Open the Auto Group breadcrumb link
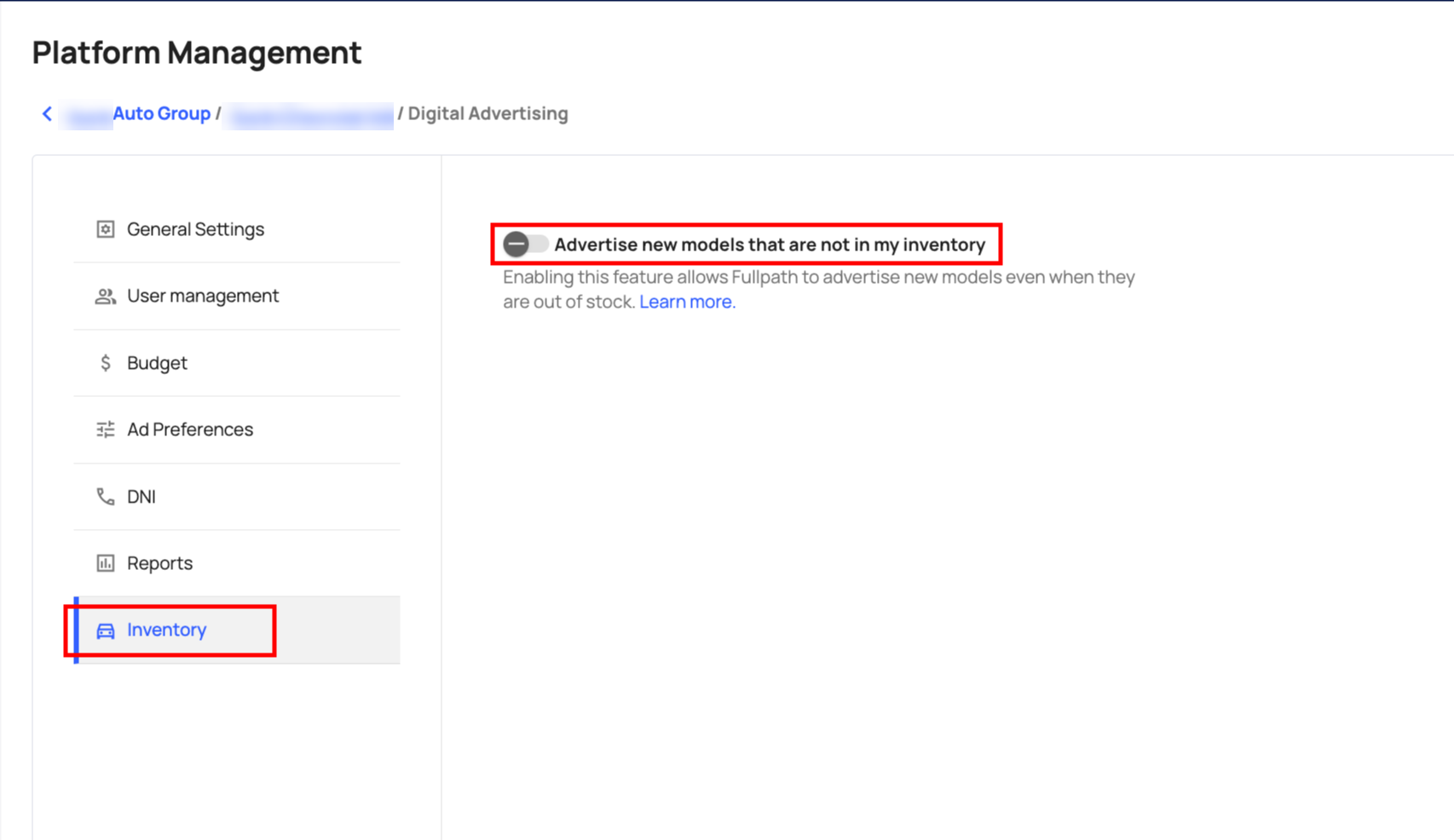The width and height of the screenshot is (1454, 840). point(160,114)
